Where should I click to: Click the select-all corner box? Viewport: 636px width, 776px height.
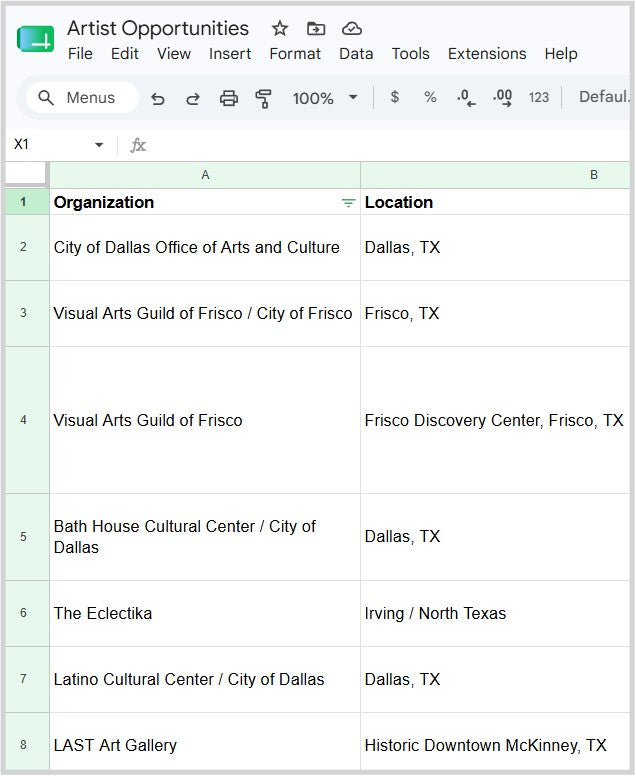pyautogui.click(x=25, y=174)
